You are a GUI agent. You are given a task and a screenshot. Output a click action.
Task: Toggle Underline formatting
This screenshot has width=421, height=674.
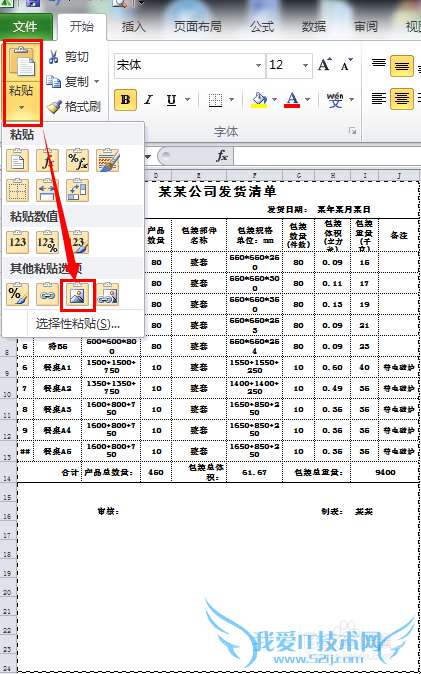172,100
